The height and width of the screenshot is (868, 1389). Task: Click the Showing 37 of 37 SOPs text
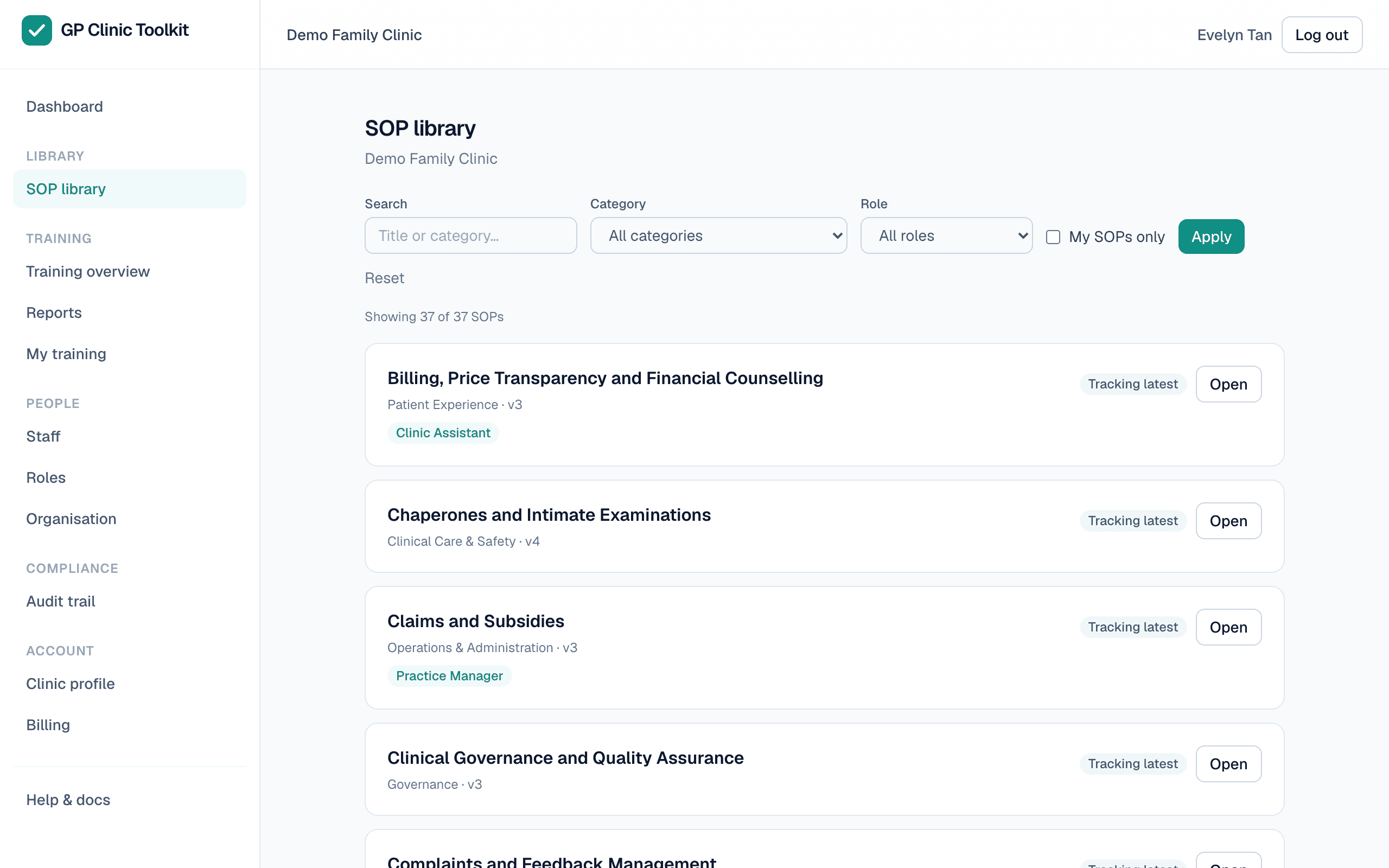(434, 317)
